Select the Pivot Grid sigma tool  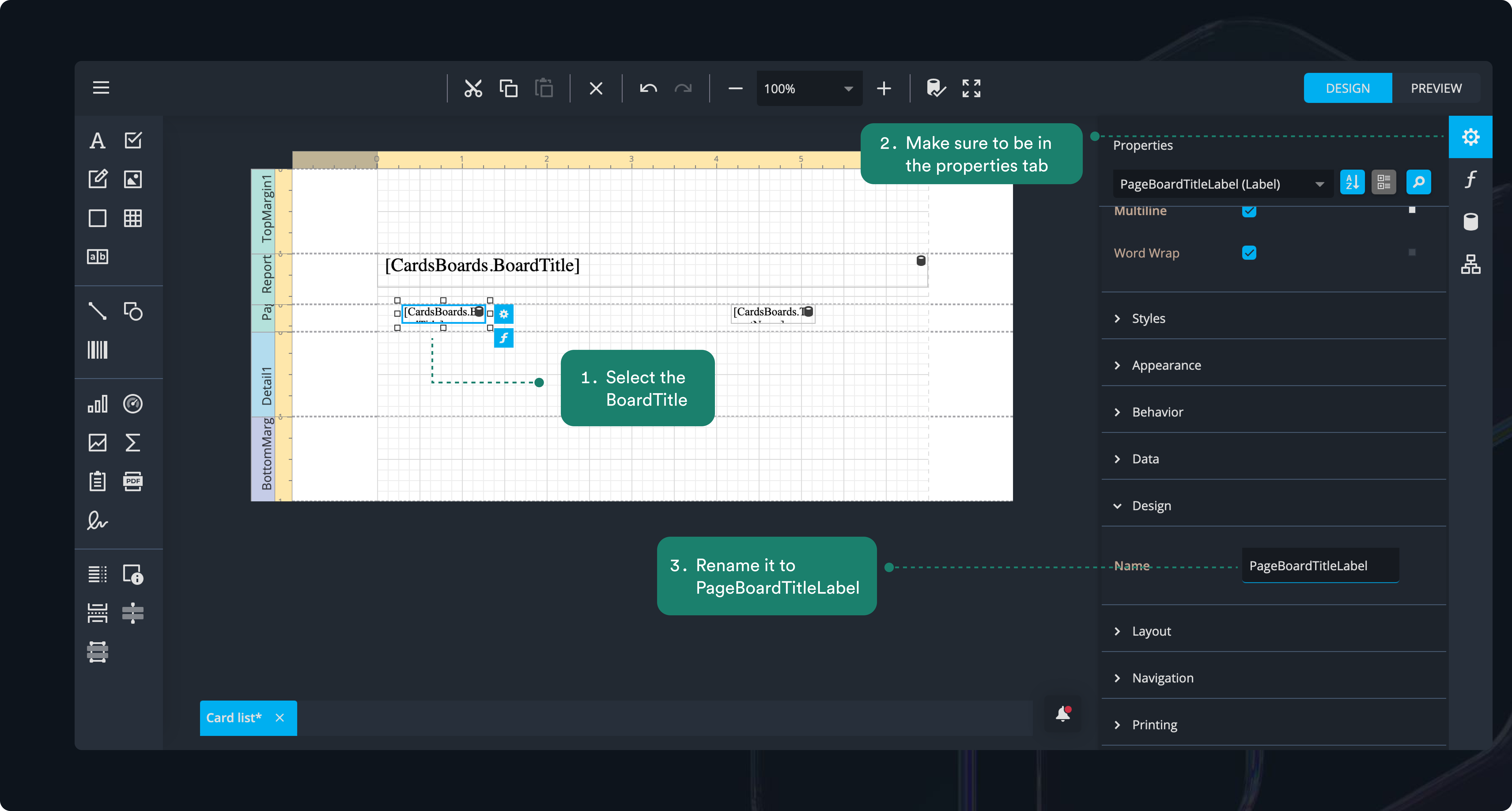[x=133, y=443]
